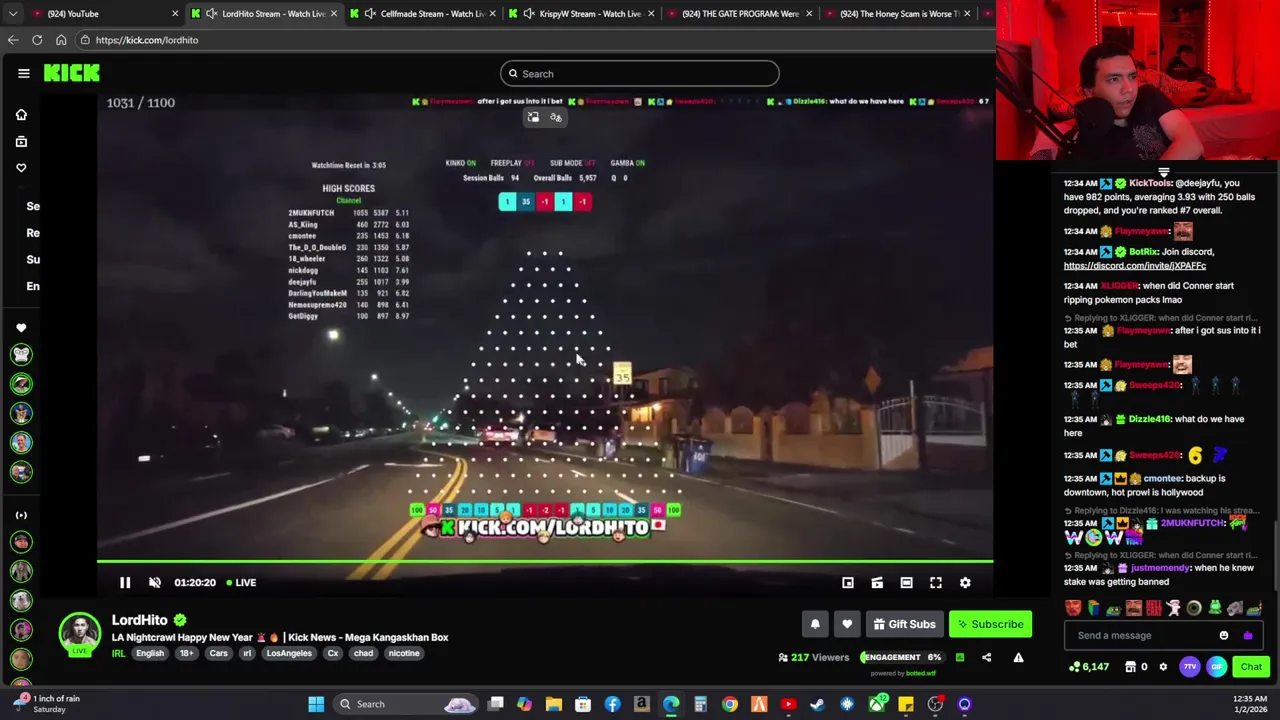Reload the page in browser

37,40
